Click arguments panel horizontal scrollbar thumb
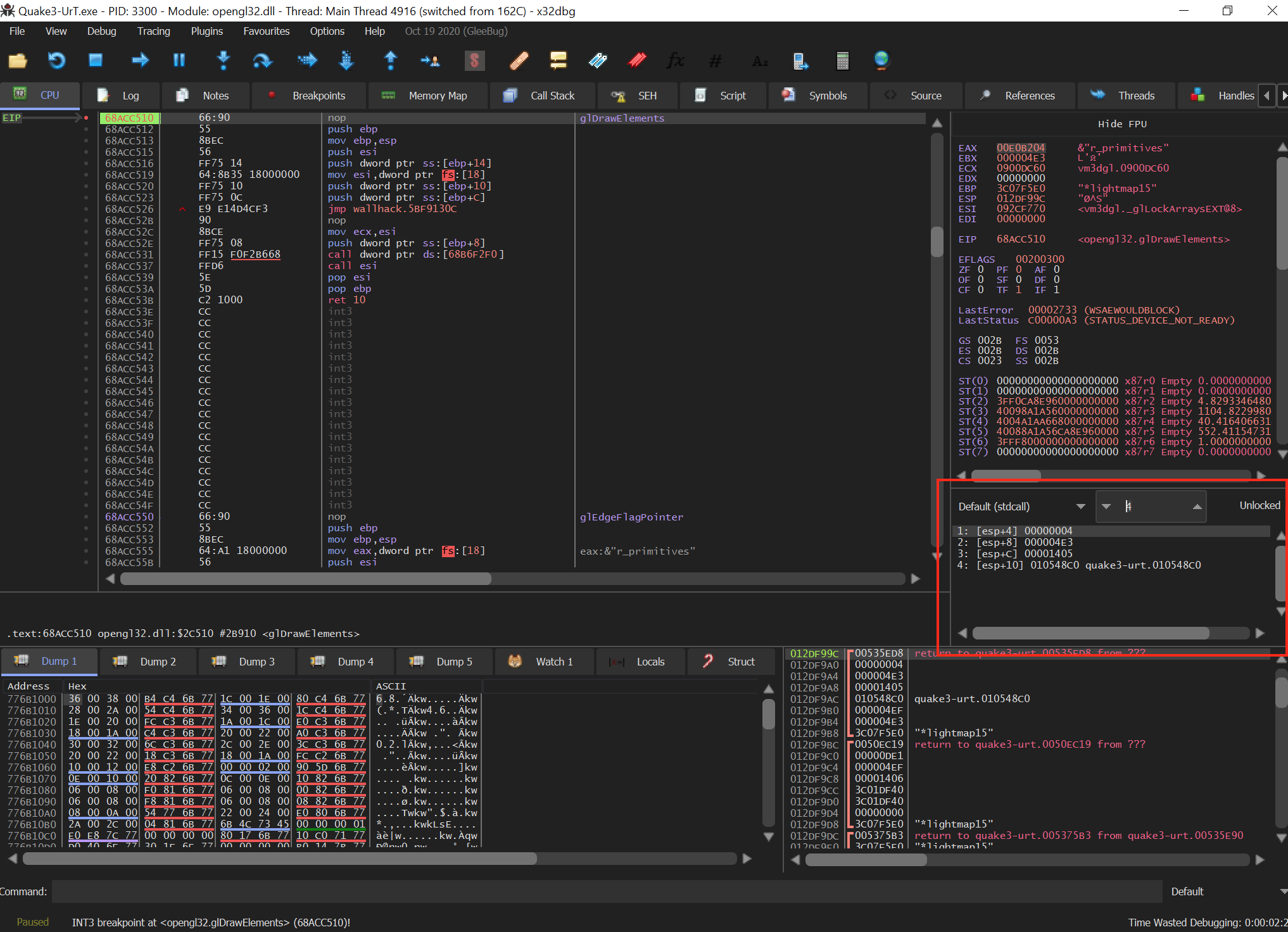Screen dimensions: 1288x932 [x=1090, y=633]
